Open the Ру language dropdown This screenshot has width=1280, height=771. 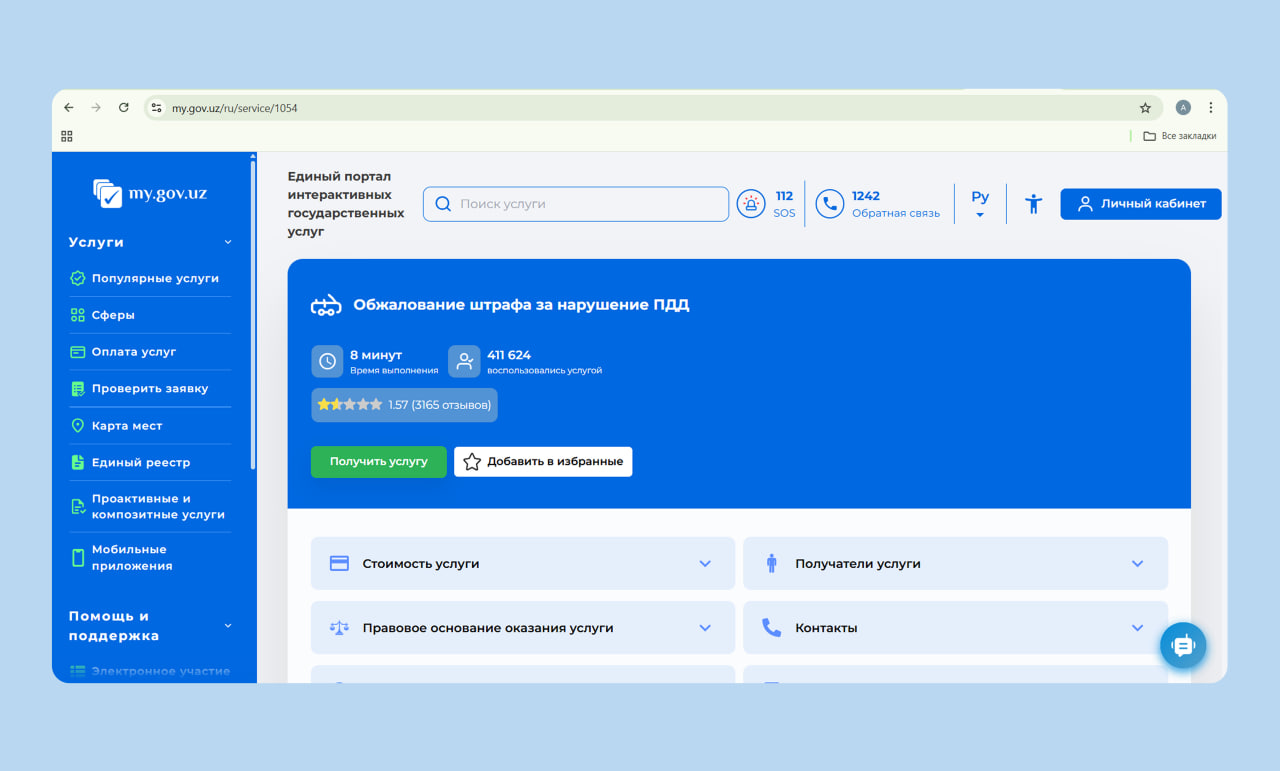[x=979, y=204]
